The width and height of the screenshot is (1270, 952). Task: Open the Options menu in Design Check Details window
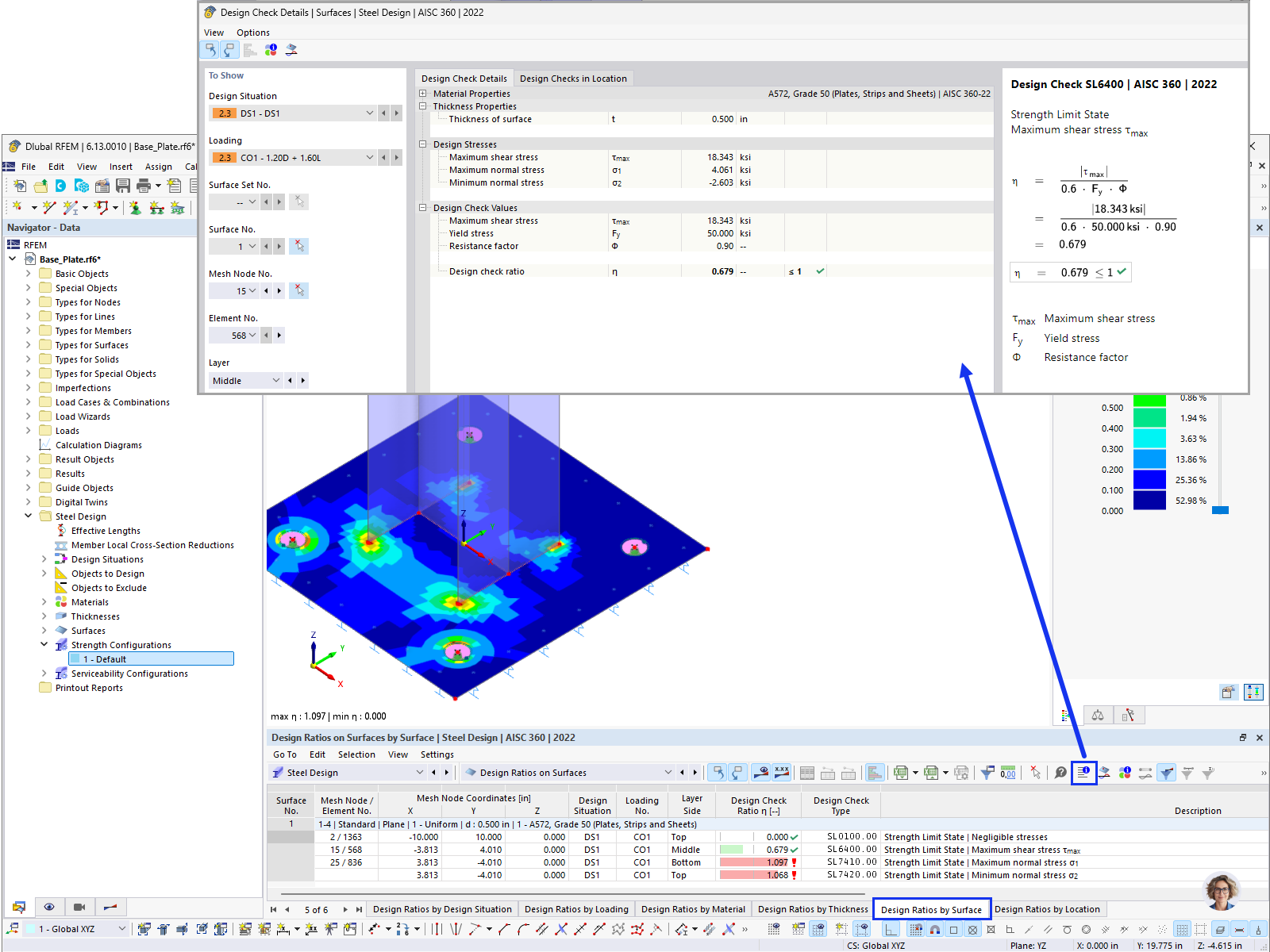[253, 33]
